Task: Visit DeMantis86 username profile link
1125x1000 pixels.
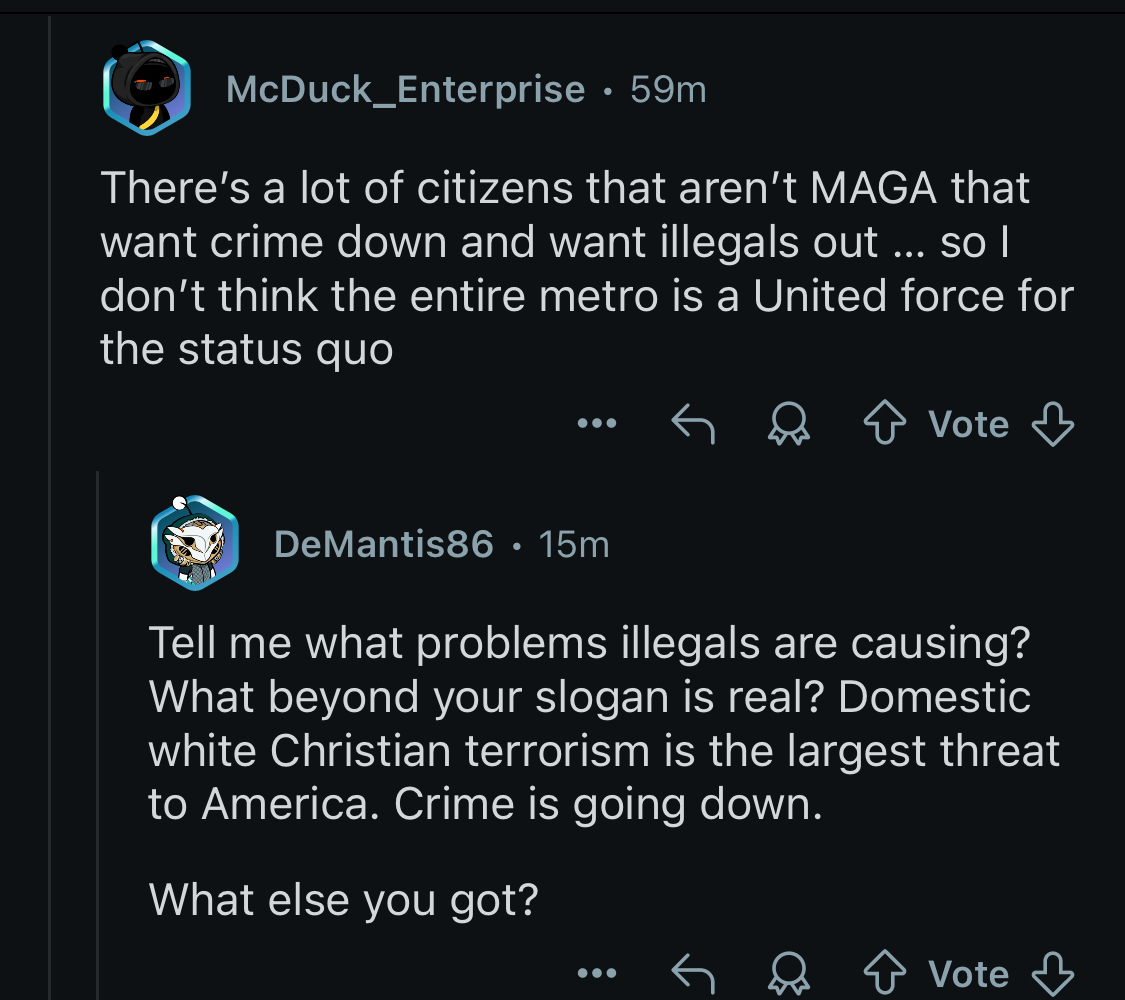Action: point(383,544)
